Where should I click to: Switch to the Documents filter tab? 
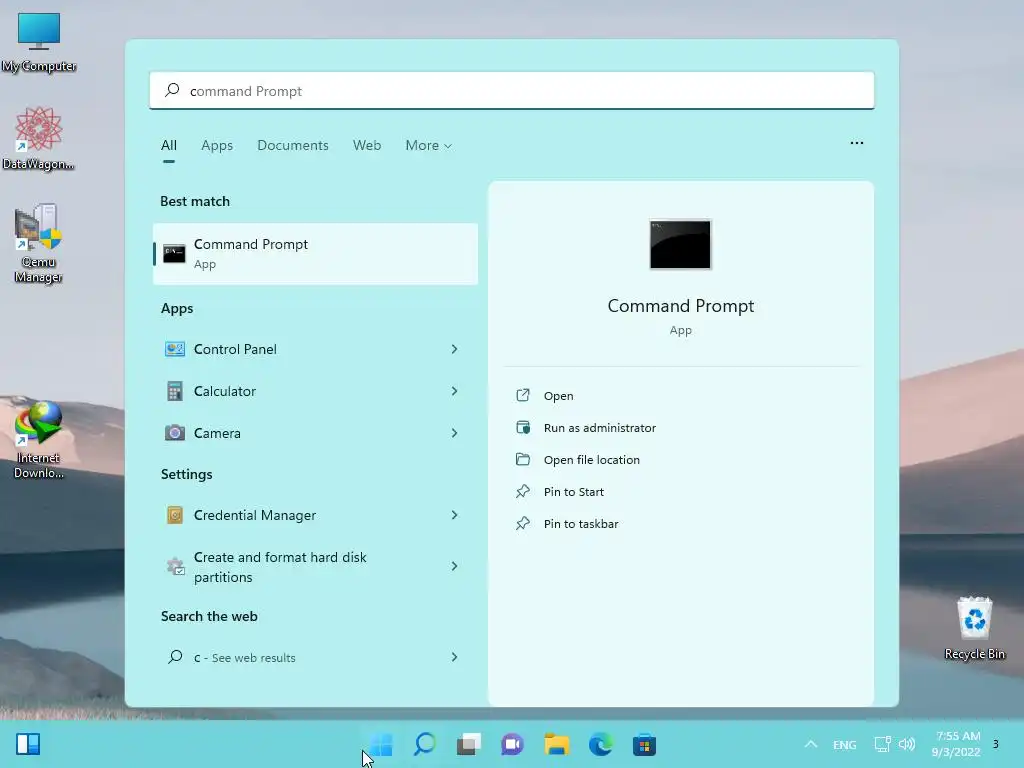[293, 146]
